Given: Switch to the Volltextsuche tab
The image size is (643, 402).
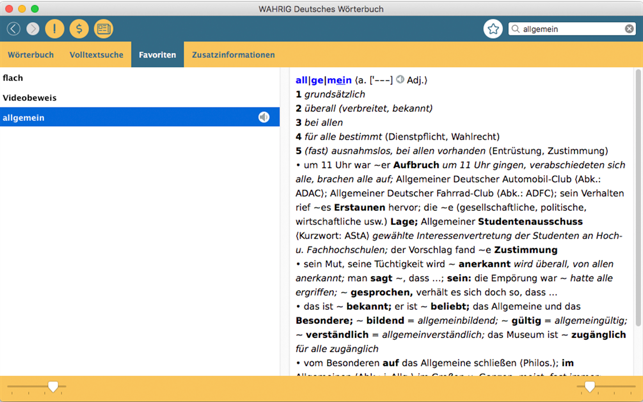Looking at the screenshot, I should [x=96, y=55].
